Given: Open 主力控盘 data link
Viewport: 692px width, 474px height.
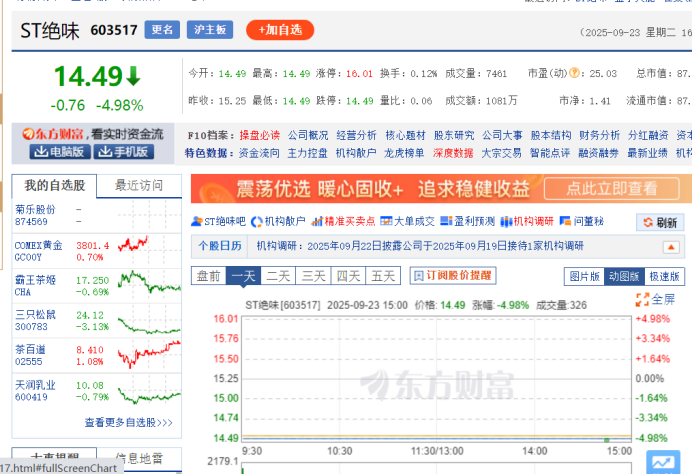Looking at the screenshot, I should click(x=308, y=153).
